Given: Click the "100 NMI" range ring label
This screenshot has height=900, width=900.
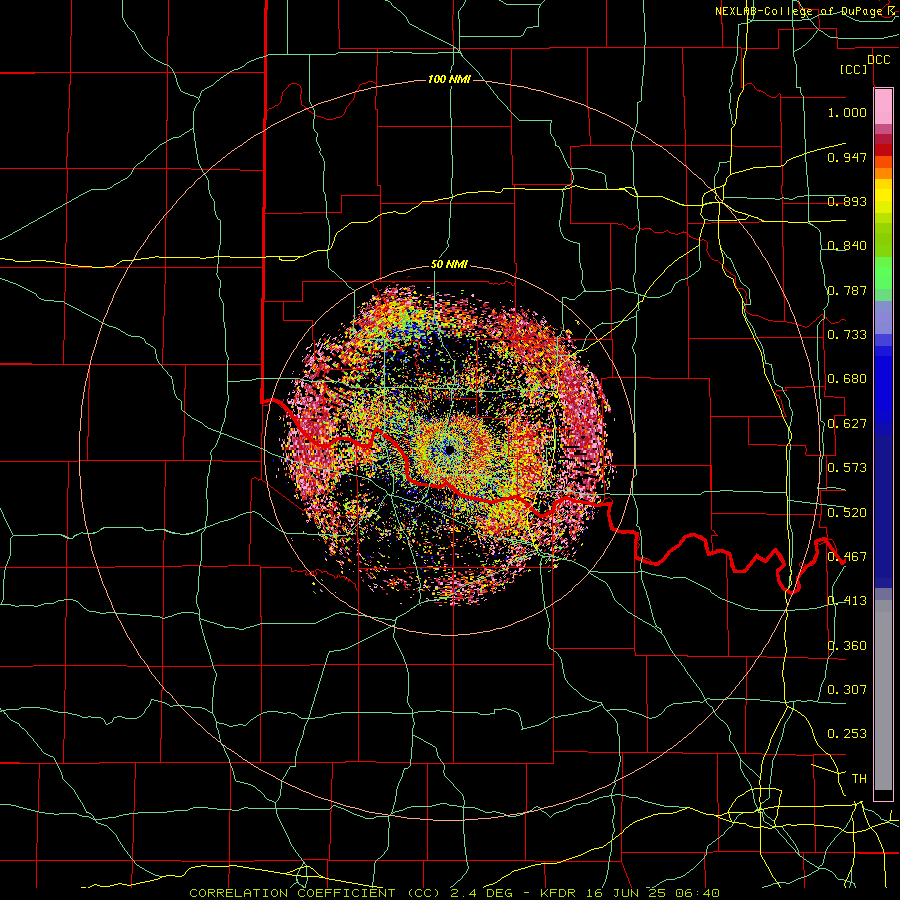Looking at the screenshot, I should (449, 79).
